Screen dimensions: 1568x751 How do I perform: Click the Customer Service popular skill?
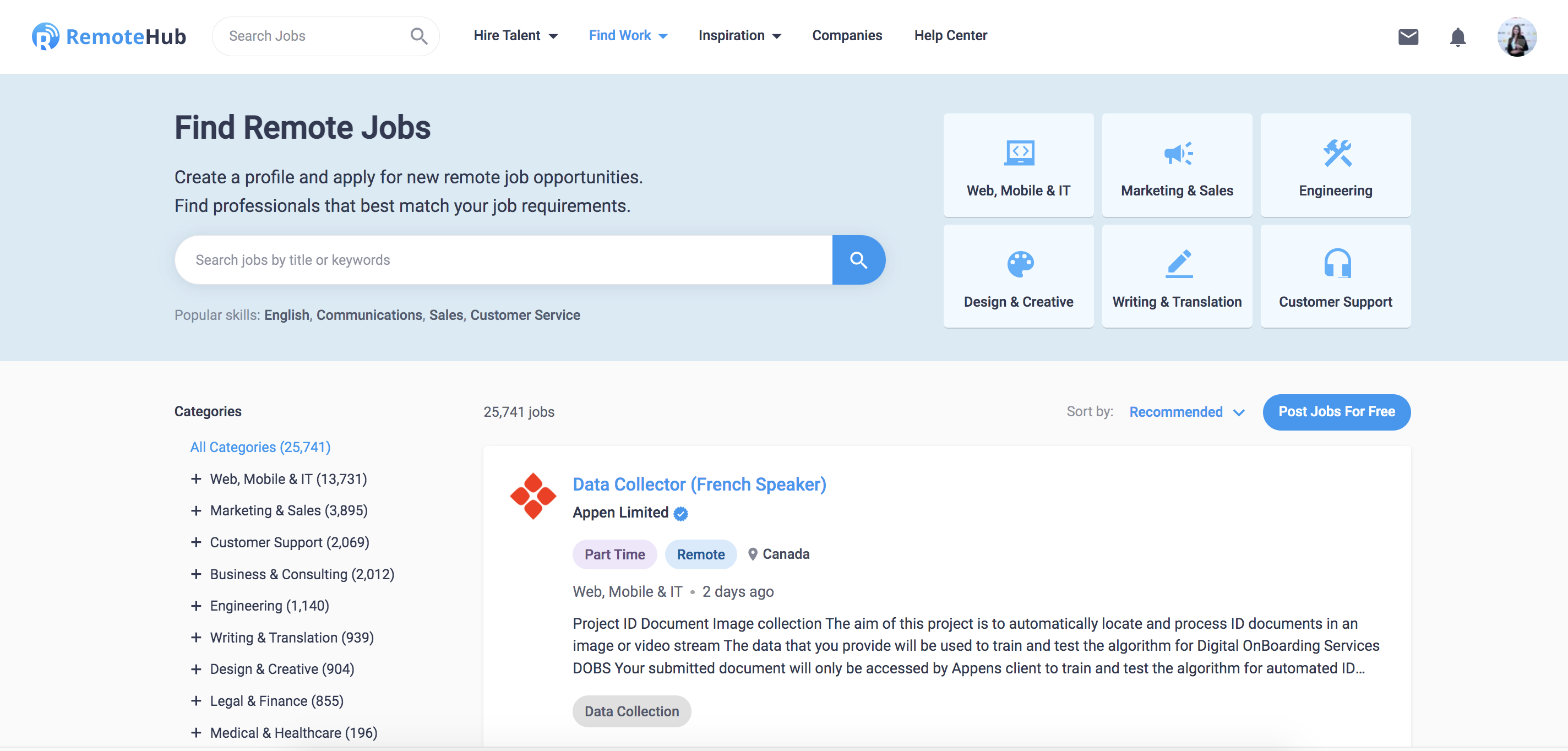pos(525,315)
